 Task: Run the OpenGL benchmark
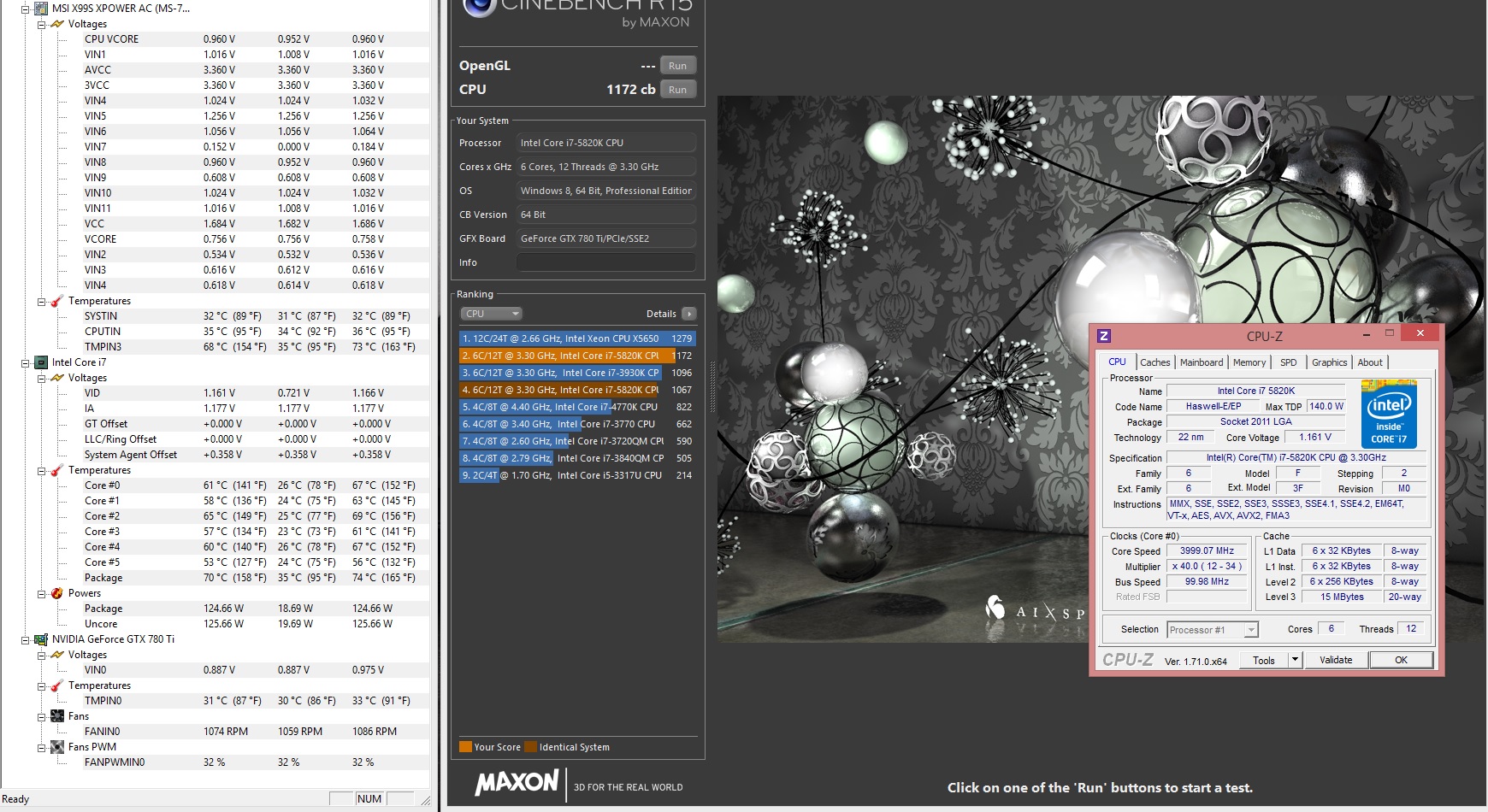click(x=677, y=66)
